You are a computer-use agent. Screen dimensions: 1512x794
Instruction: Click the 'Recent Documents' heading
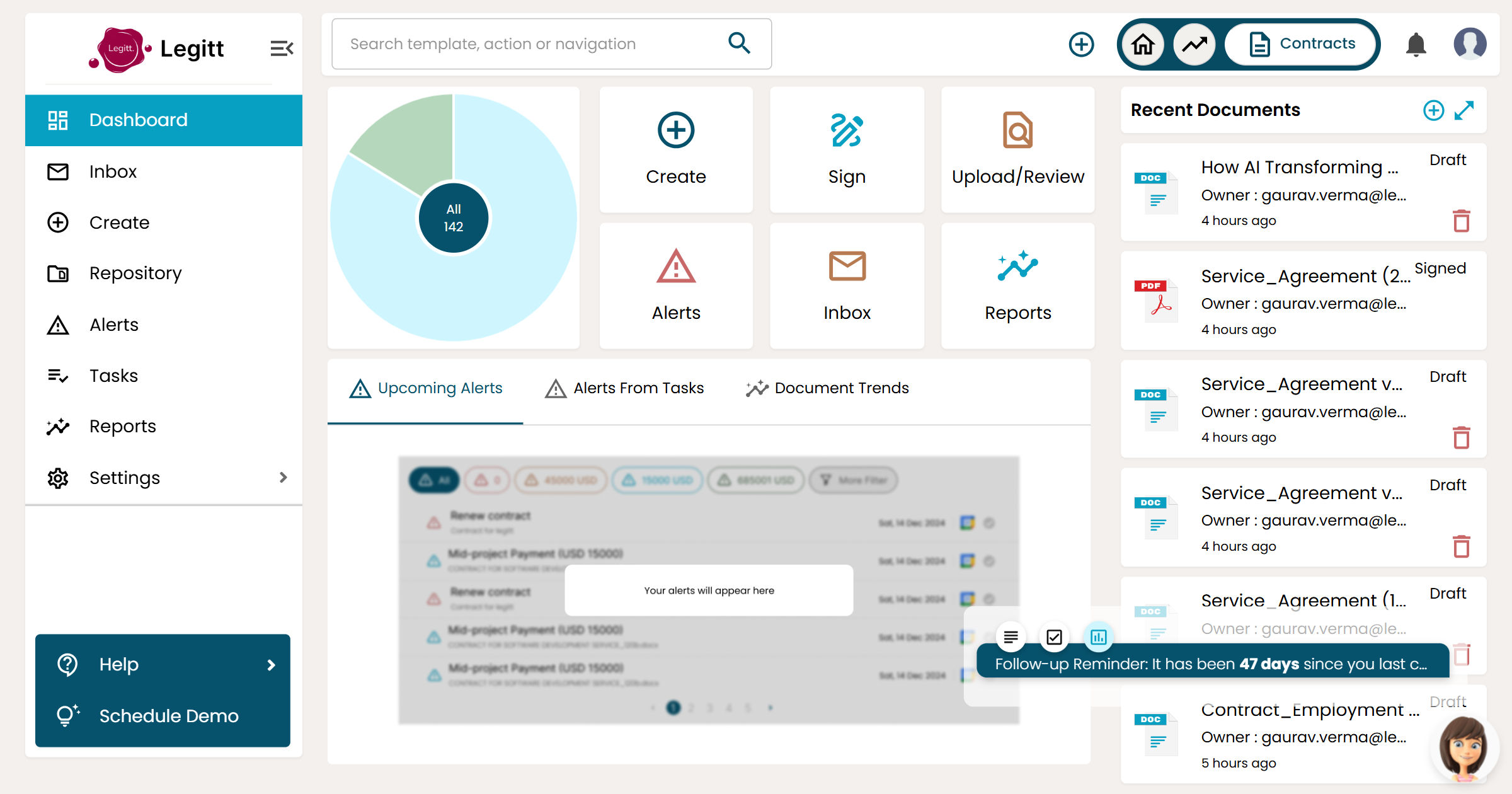tap(1215, 110)
